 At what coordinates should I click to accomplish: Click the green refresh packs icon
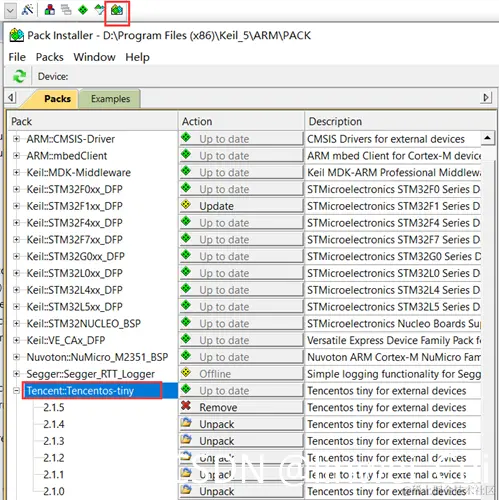[19, 76]
